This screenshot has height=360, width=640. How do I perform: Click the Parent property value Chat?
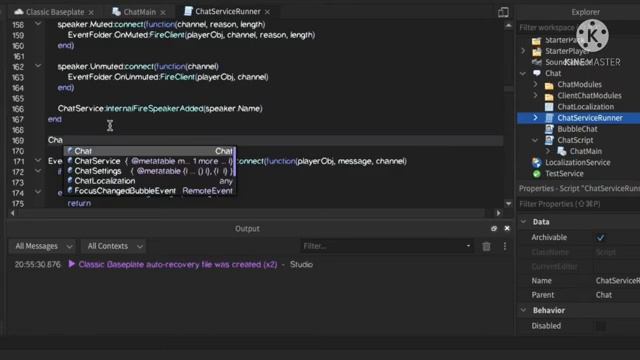point(603,295)
